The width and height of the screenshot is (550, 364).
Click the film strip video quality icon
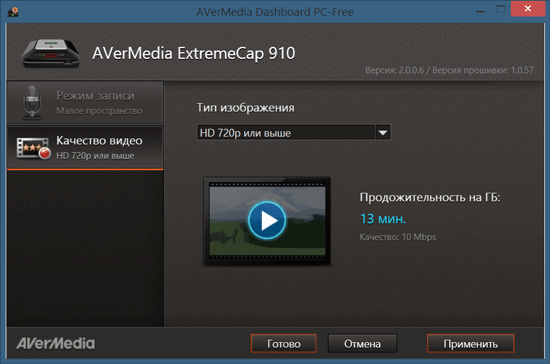(33, 148)
